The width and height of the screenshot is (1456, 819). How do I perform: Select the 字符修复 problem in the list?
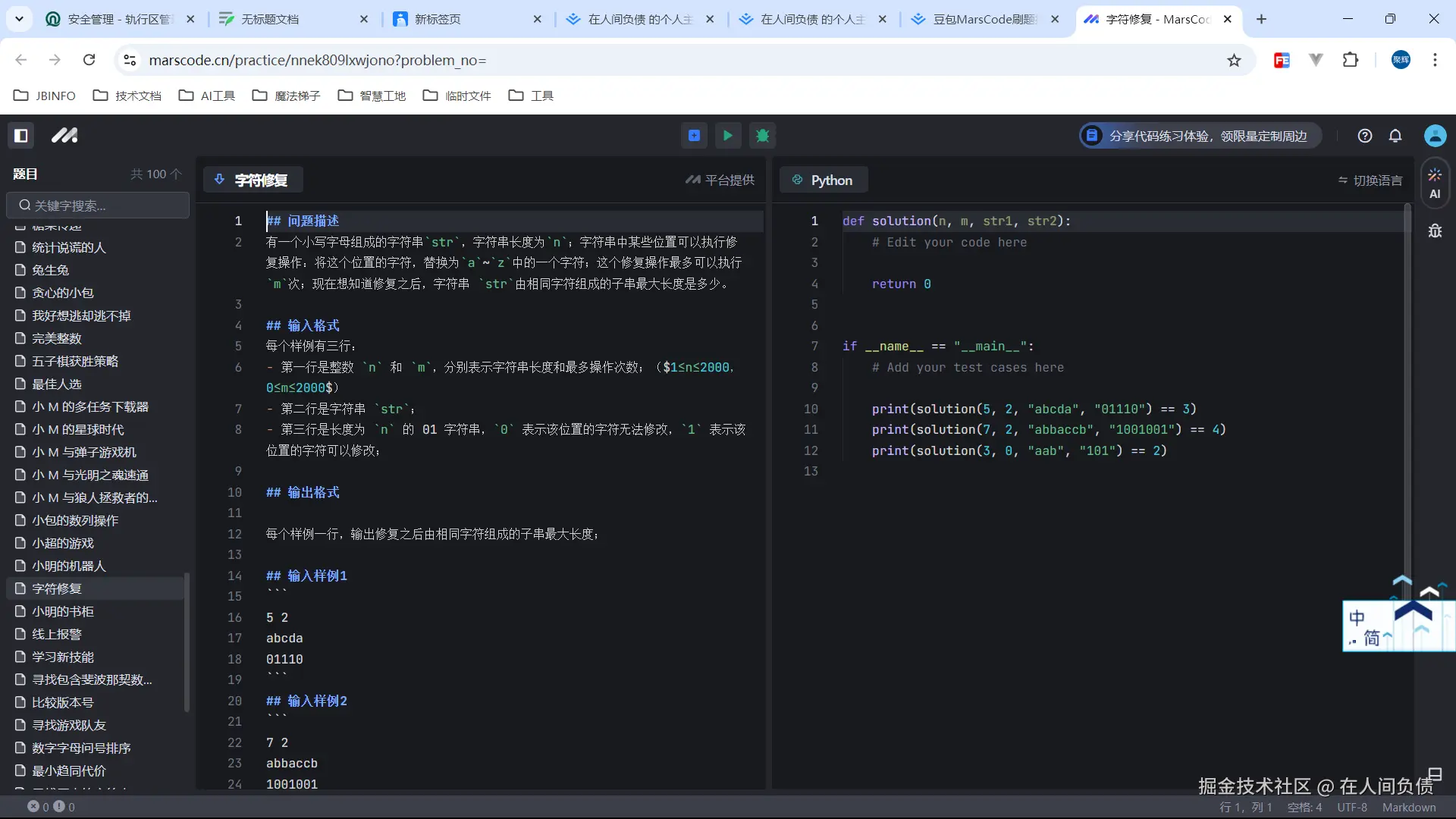tap(57, 588)
